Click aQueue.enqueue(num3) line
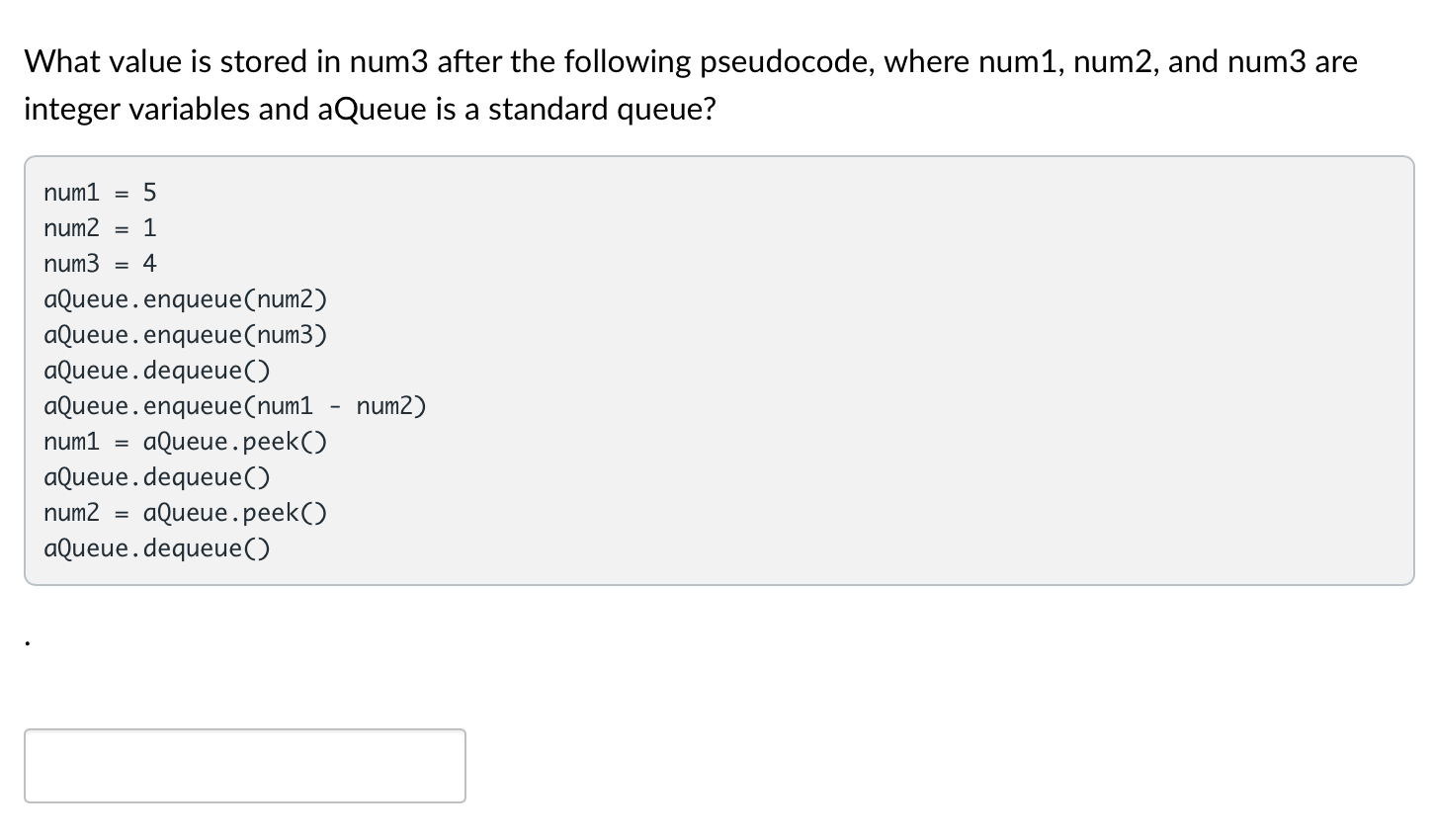 click(x=185, y=335)
